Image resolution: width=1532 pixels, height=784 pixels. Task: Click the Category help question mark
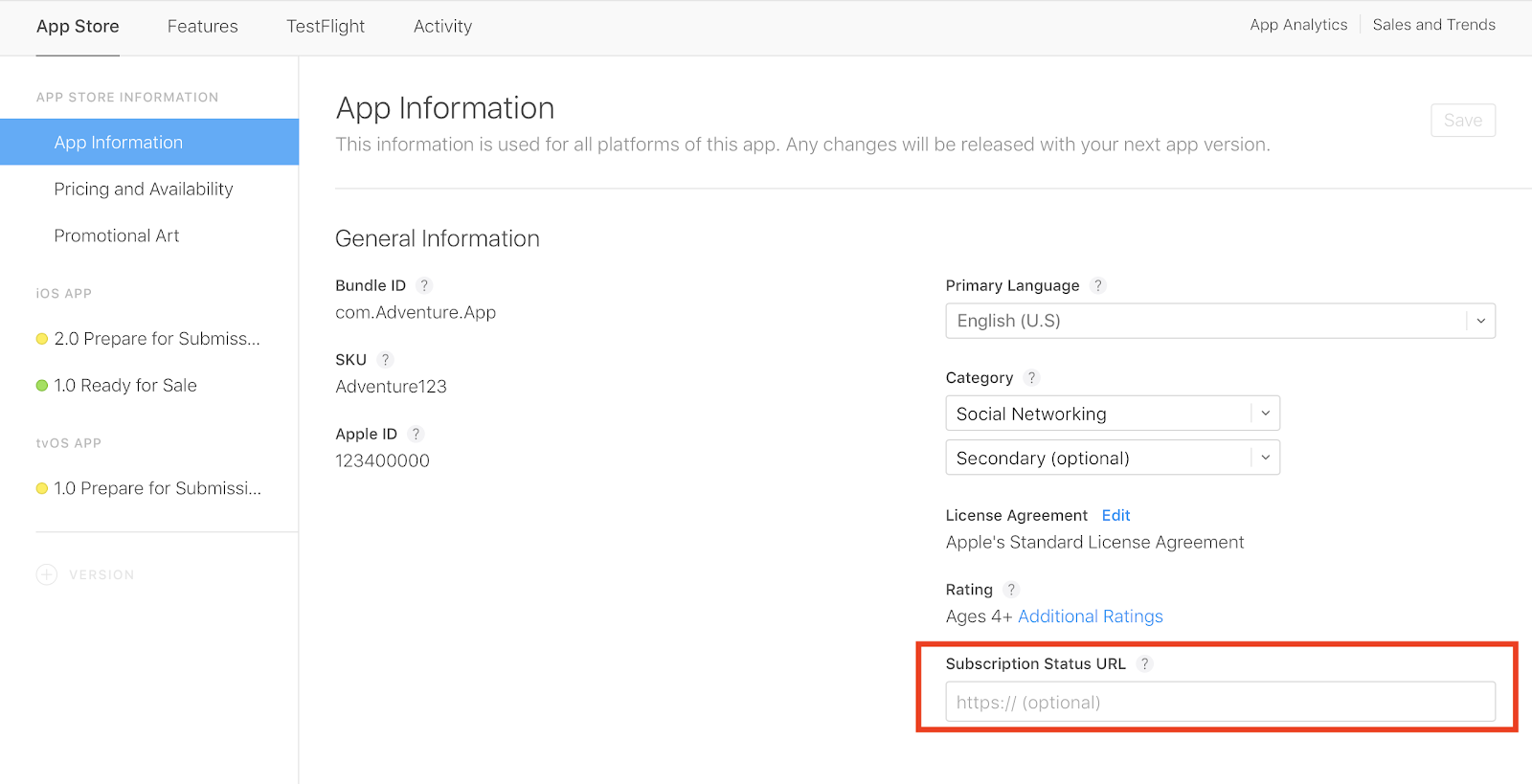(1031, 378)
